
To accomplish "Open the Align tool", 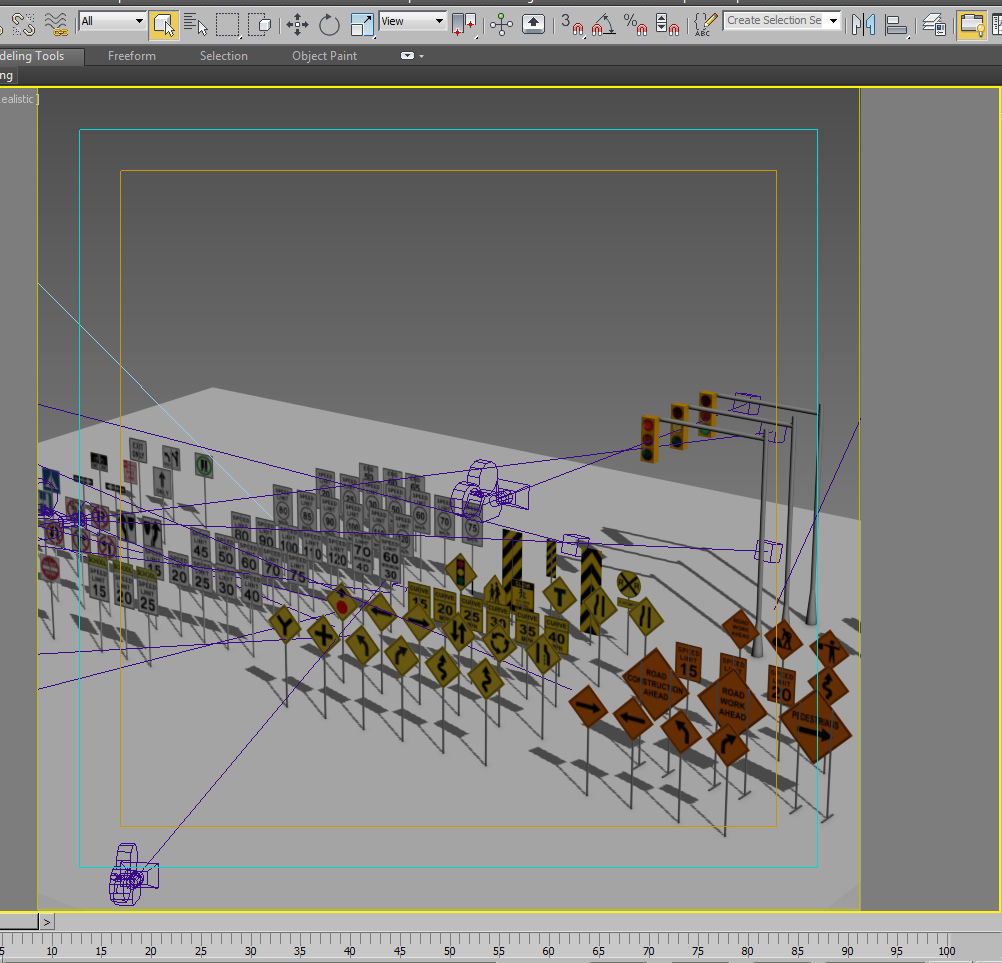I will (x=897, y=23).
